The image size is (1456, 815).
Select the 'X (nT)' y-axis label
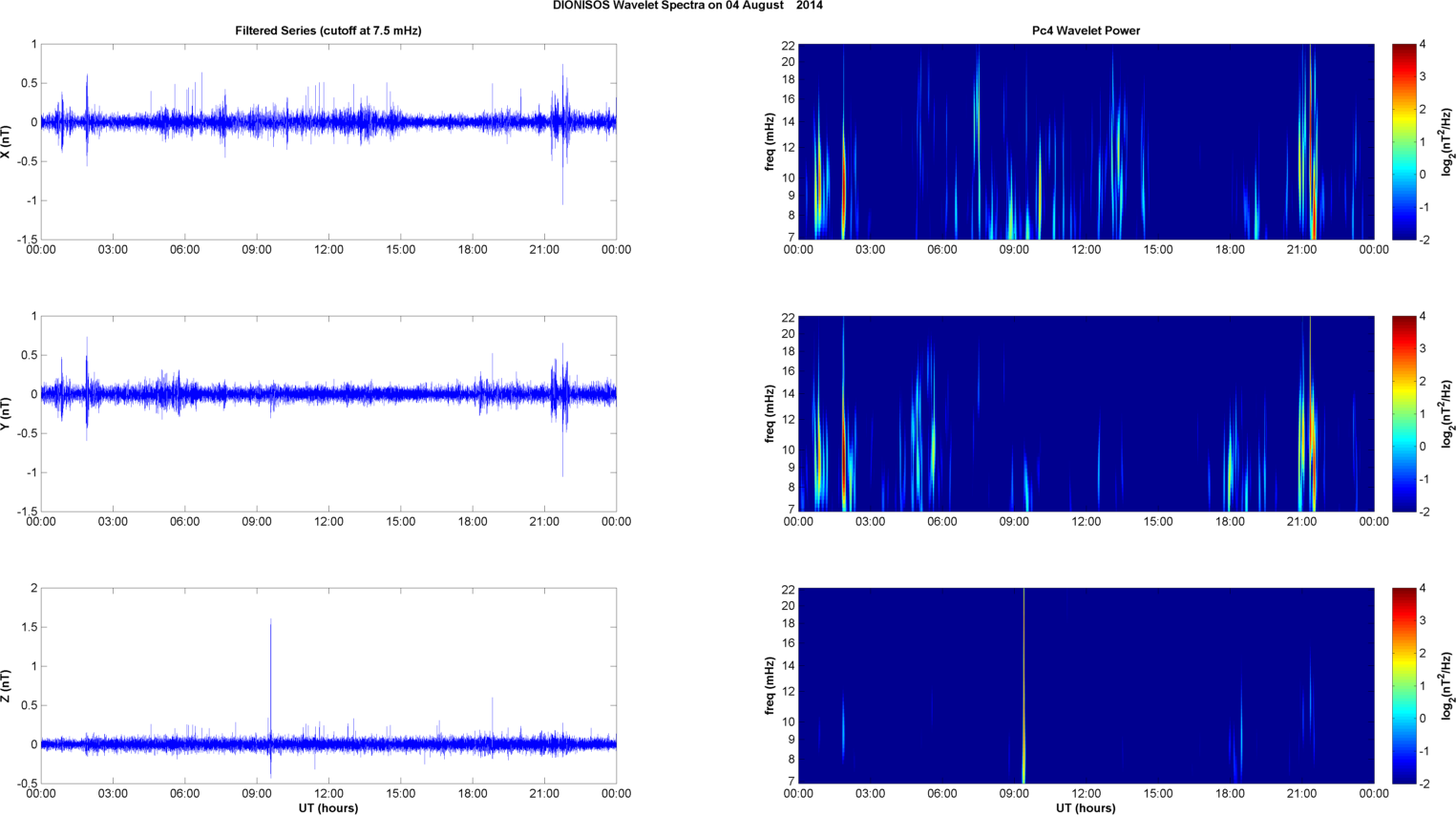(7, 141)
